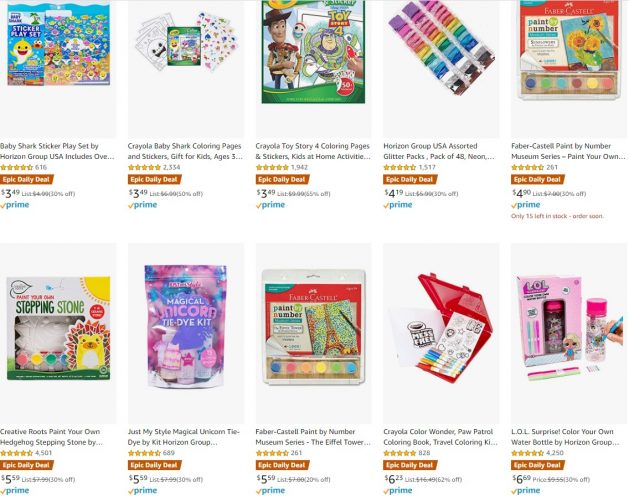Image resolution: width=629 pixels, height=500 pixels.
Task: Open Baby Shark Sticker Play Set image
Action: click(x=59, y=43)
